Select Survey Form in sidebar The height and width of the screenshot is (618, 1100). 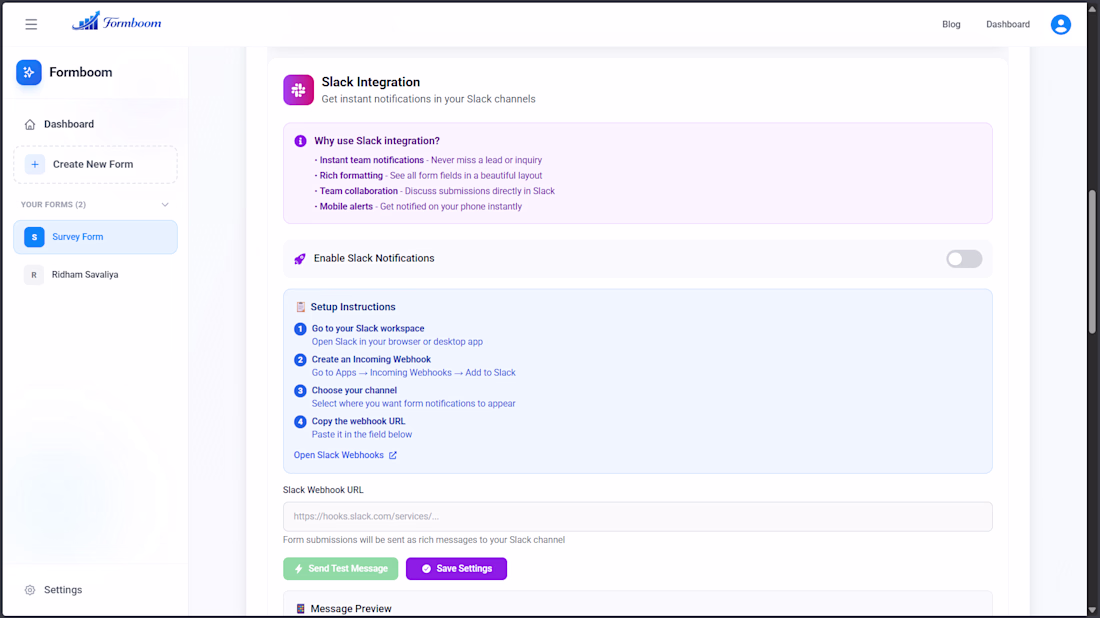click(95, 237)
